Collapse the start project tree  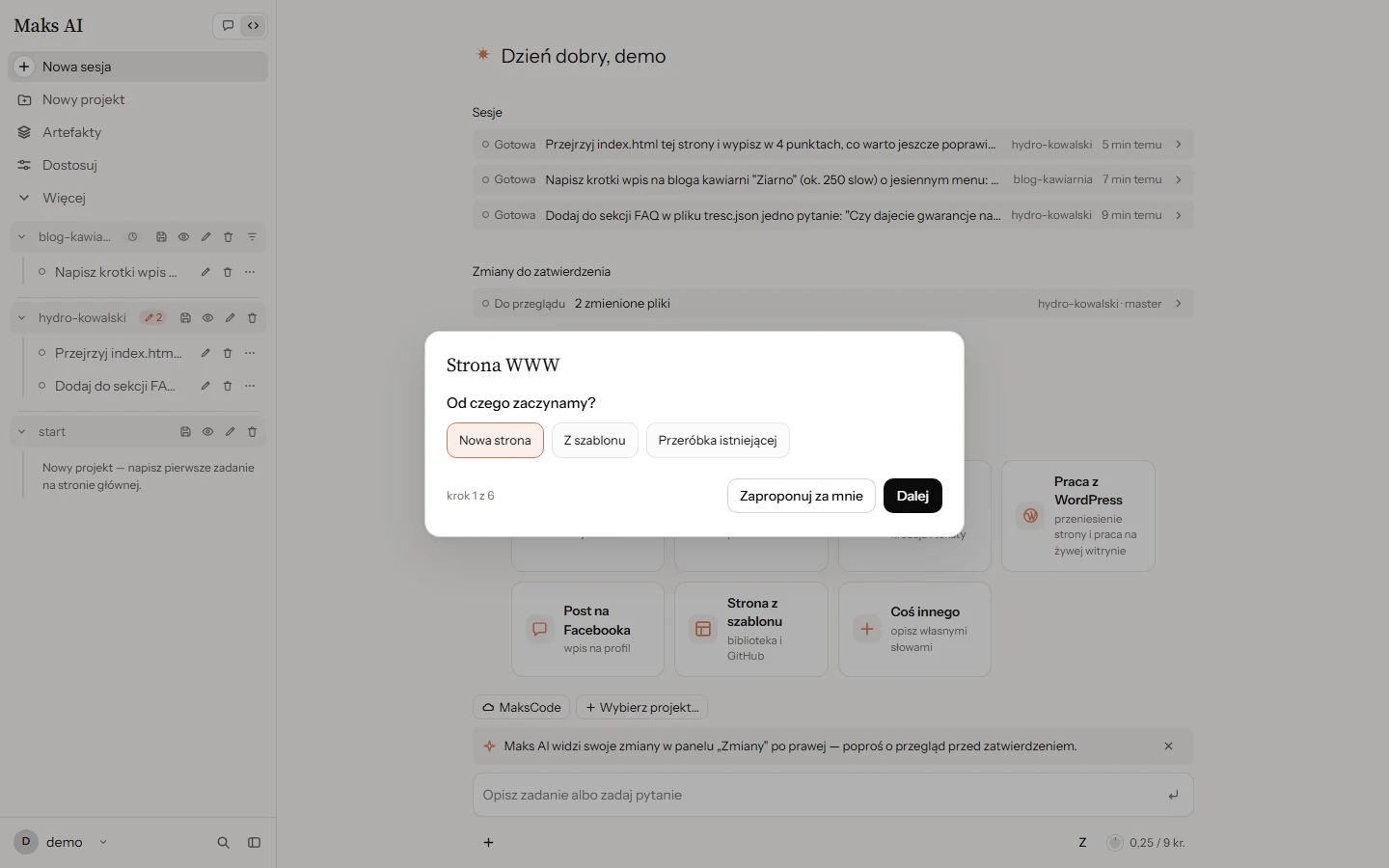tap(21, 432)
